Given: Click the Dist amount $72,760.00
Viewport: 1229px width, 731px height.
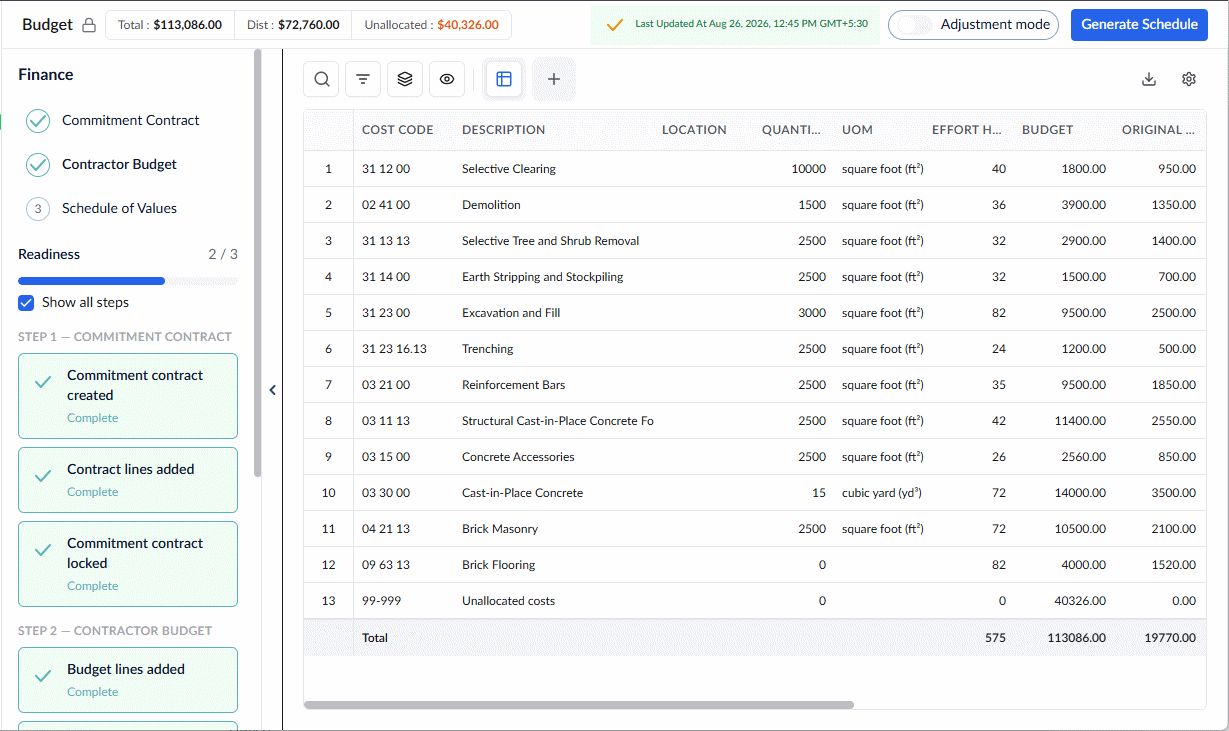Looking at the screenshot, I should point(308,25).
